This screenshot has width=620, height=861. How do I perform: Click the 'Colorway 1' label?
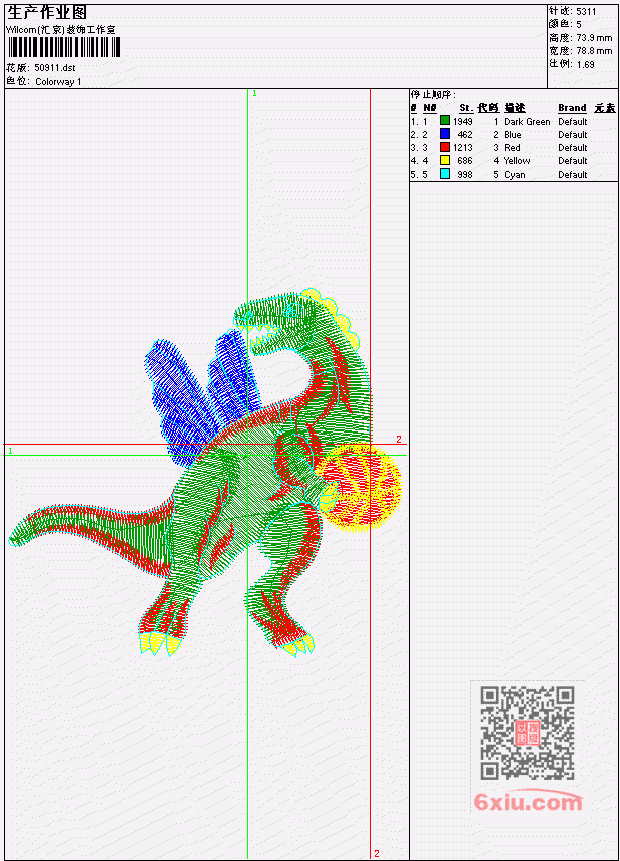click(58, 82)
